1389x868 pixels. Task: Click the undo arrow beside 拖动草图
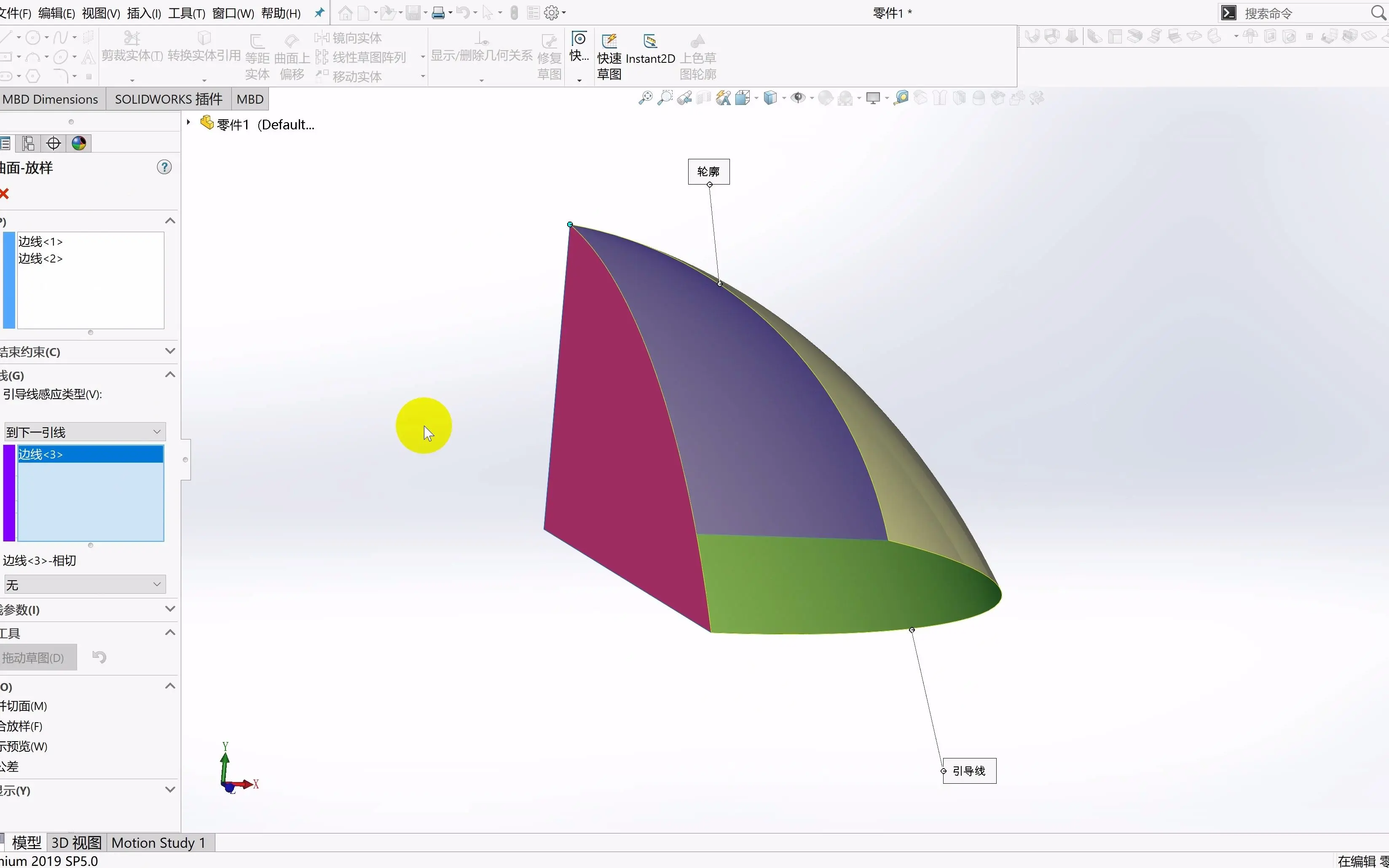coord(99,657)
